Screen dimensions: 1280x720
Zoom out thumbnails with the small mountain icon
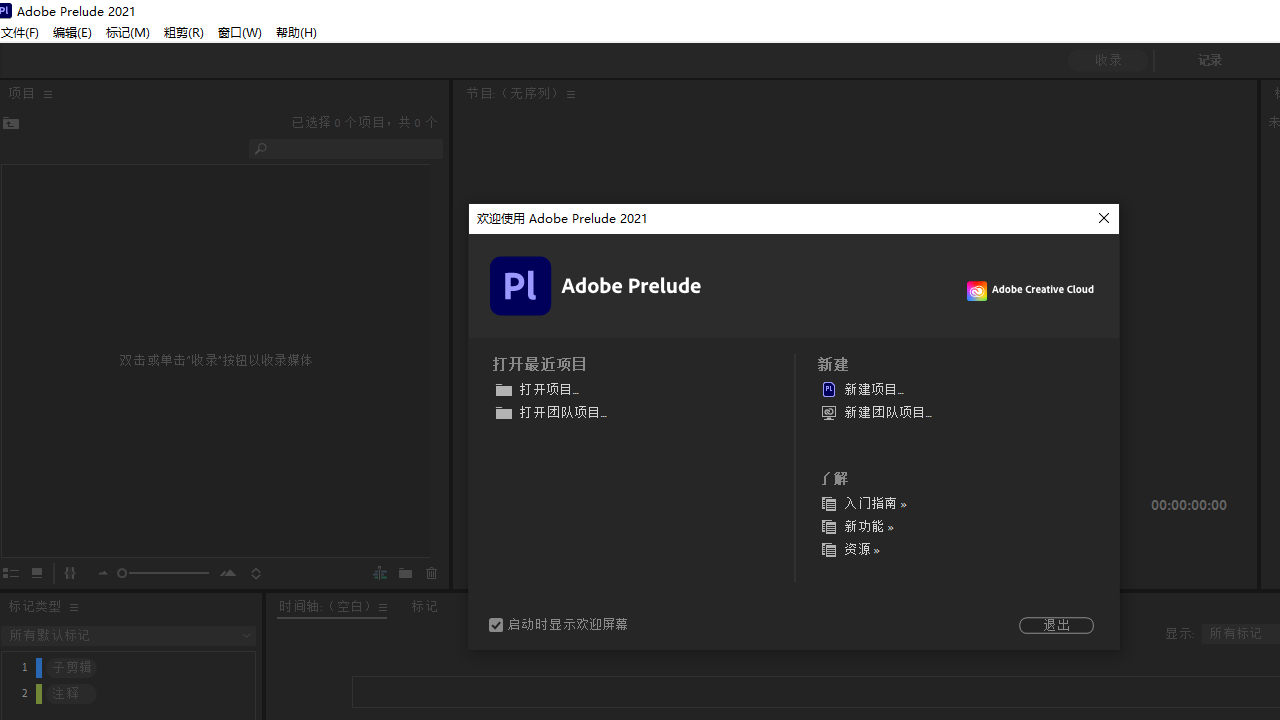(103, 573)
